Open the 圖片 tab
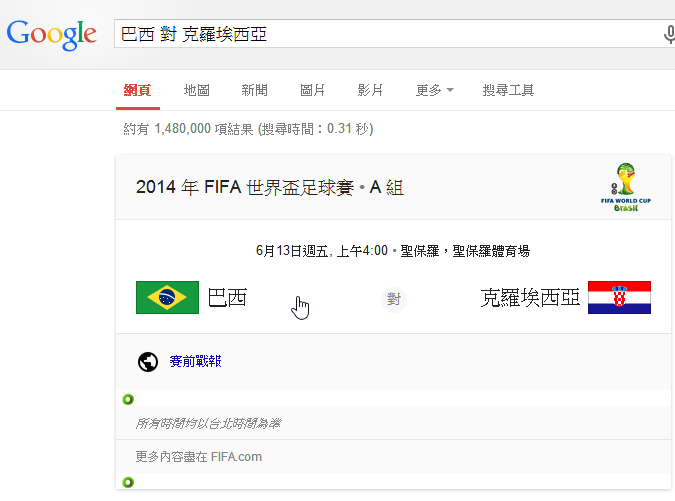The height and width of the screenshot is (501, 675). pos(312,90)
